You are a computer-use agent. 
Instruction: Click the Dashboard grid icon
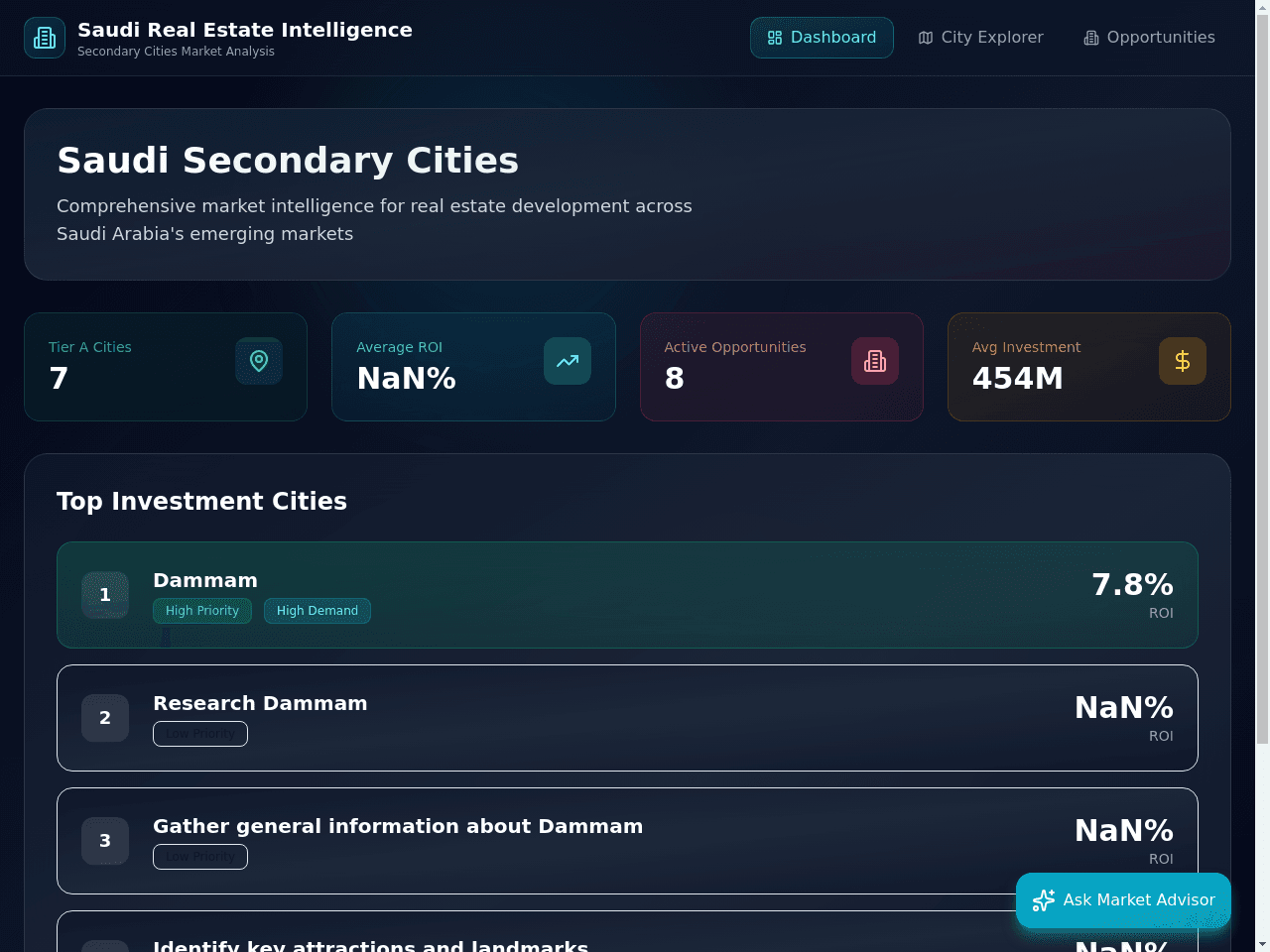[x=775, y=38]
